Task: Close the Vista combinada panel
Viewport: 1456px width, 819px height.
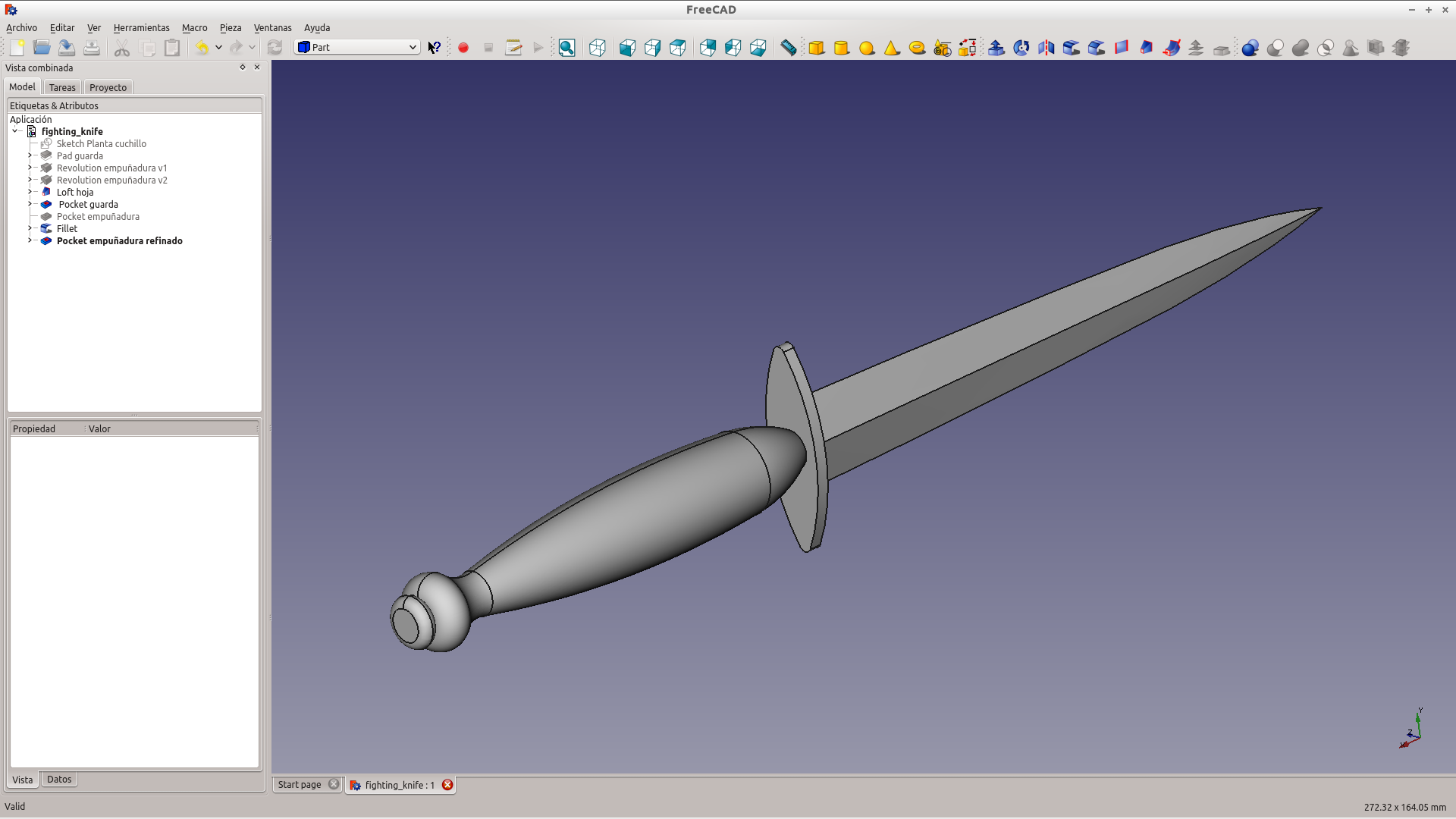Action: [x=257, y=67]
